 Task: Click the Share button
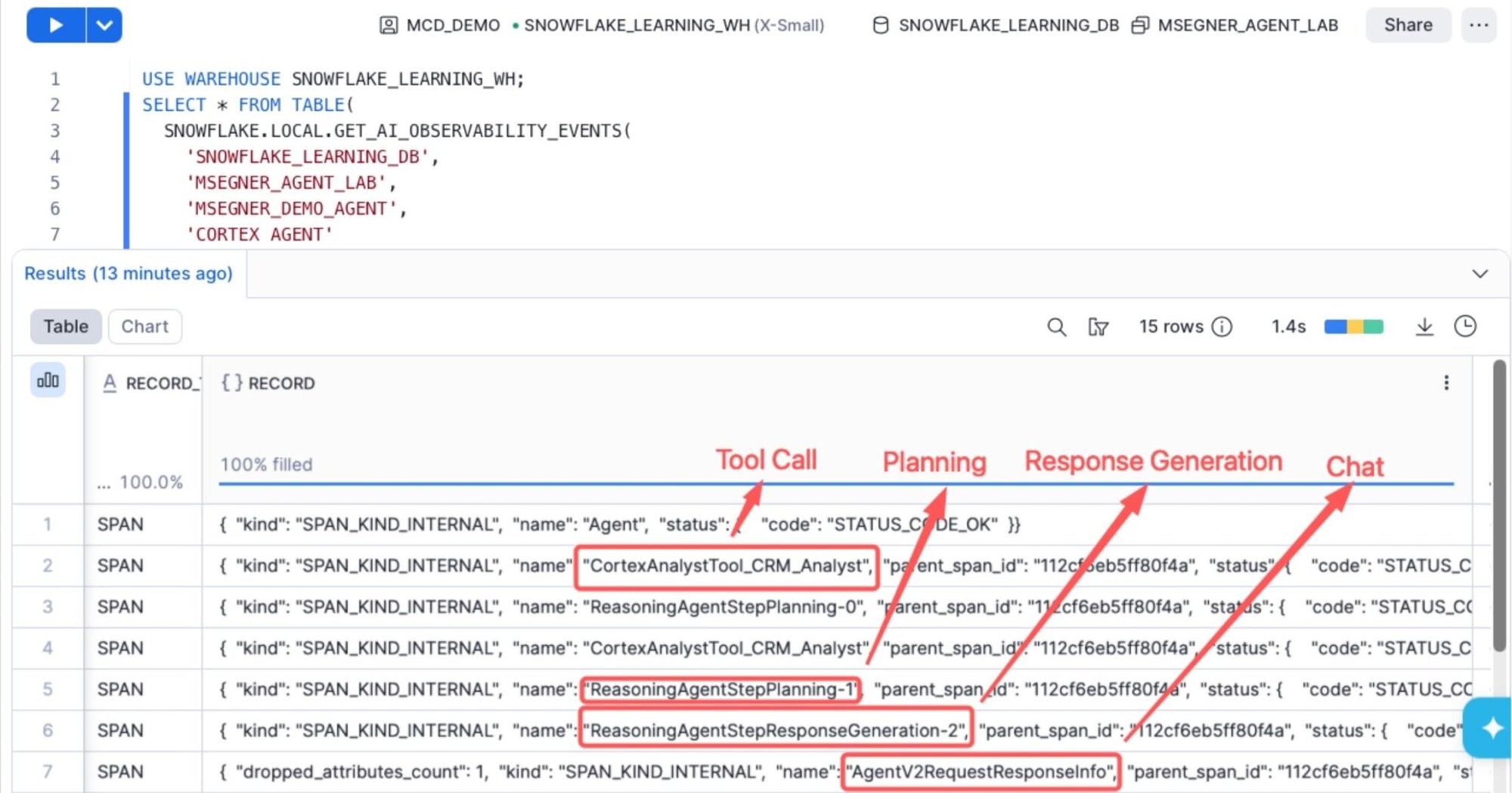[x=1408, y=25]
